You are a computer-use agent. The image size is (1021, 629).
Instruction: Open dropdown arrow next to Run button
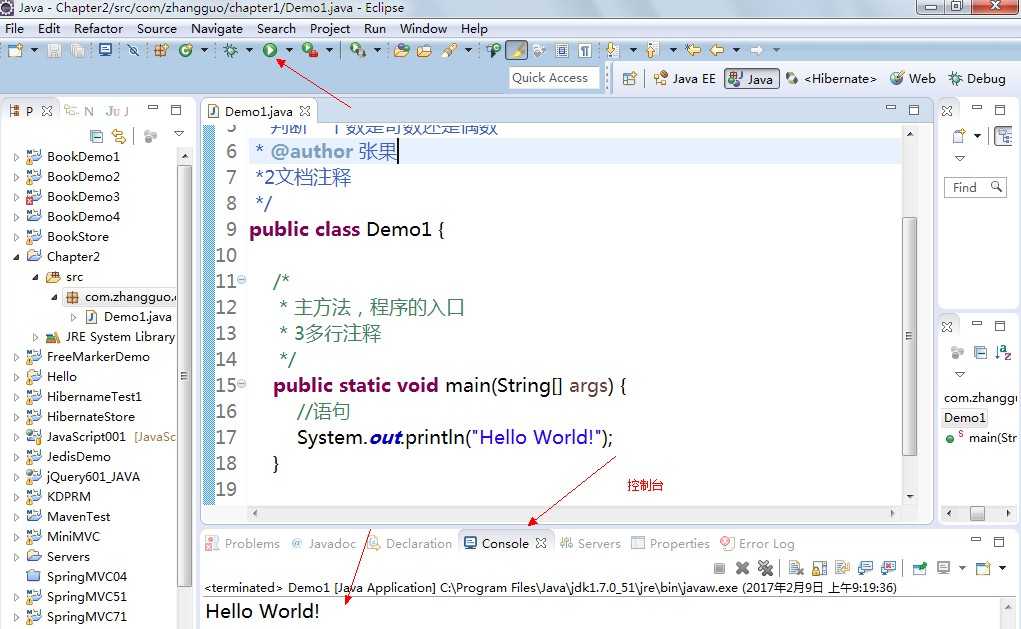[289, 50]
